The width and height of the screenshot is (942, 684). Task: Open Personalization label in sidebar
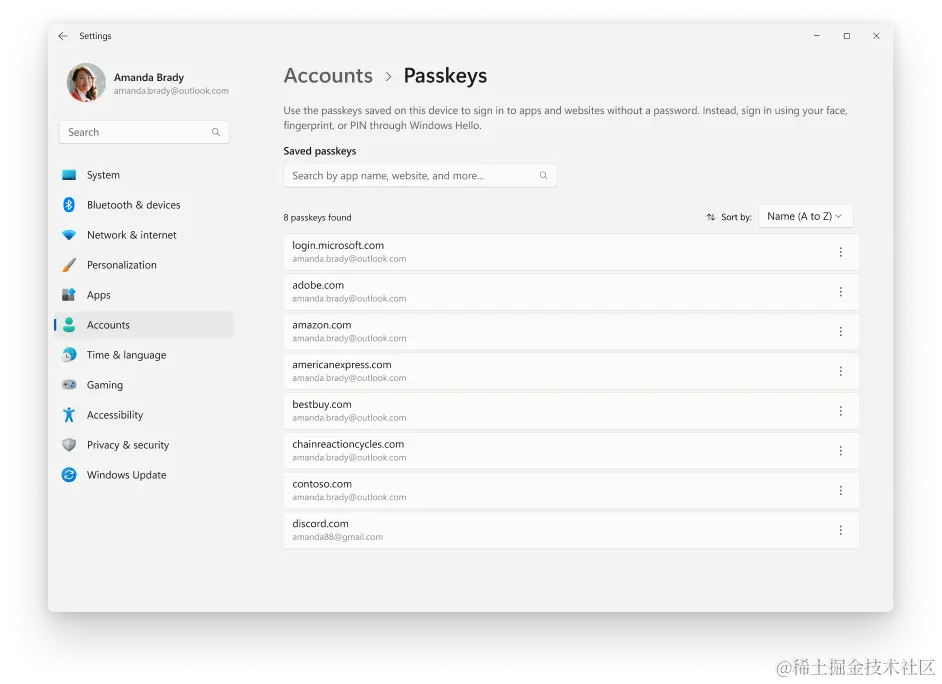point(121,265)
